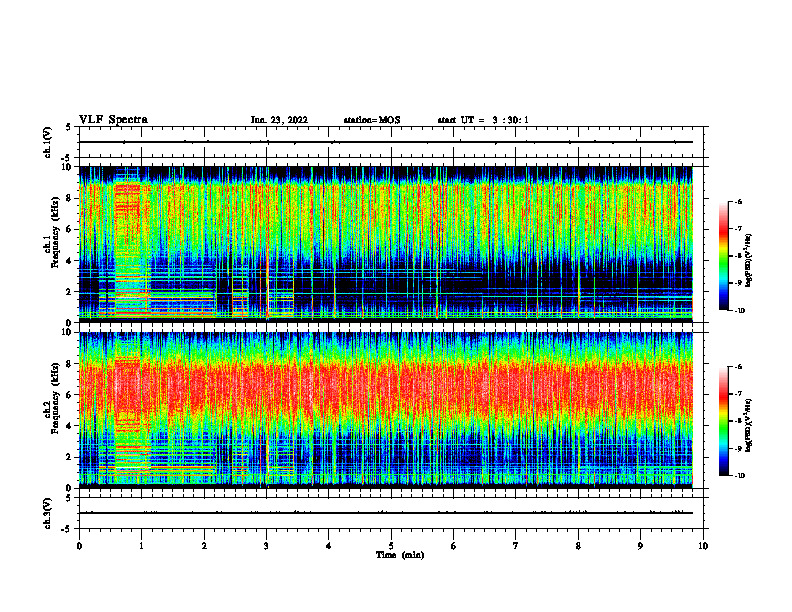Click the 'VLF Spectra' title text
Image resolution: width=792 pixels, height=612 pixels.
pos(113,120)
